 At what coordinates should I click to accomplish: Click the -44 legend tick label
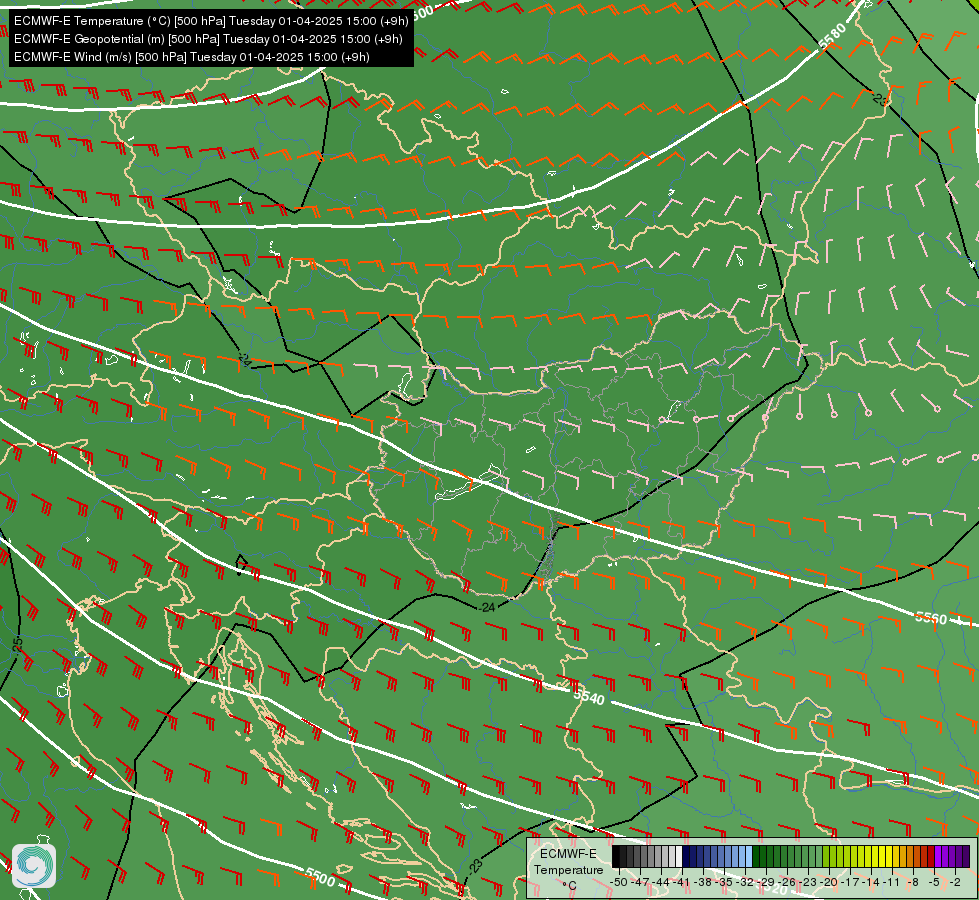click(661, 882)
